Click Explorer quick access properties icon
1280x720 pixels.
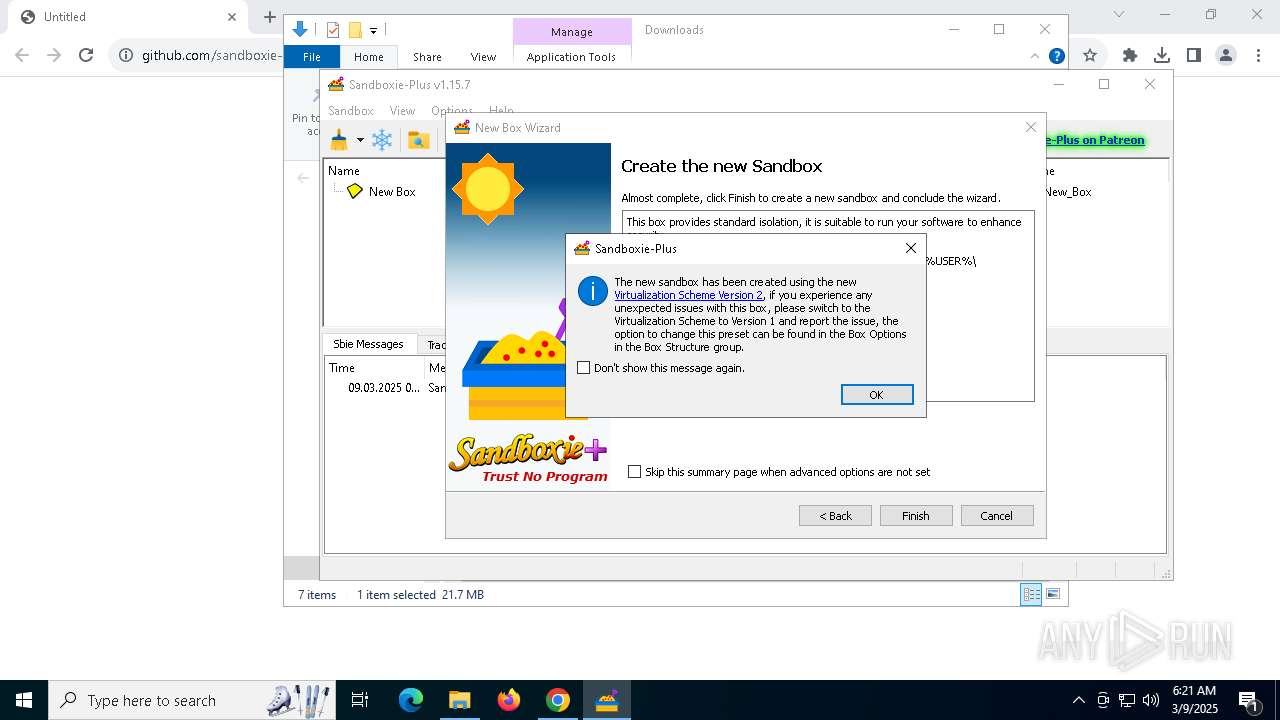tap(333, 30)
